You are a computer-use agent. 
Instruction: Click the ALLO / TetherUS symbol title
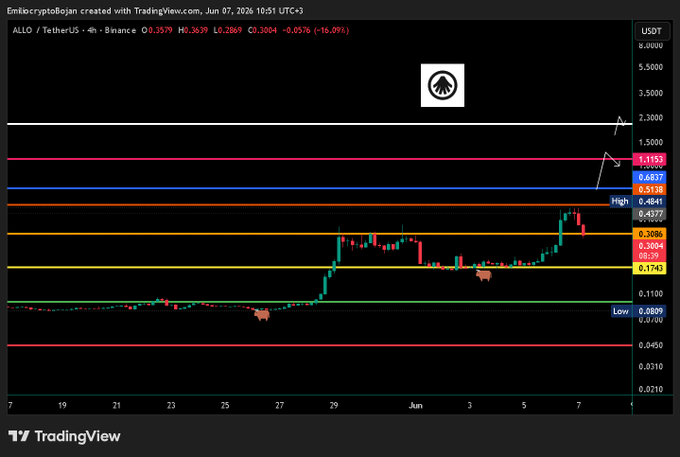click(x=46, y=30)
